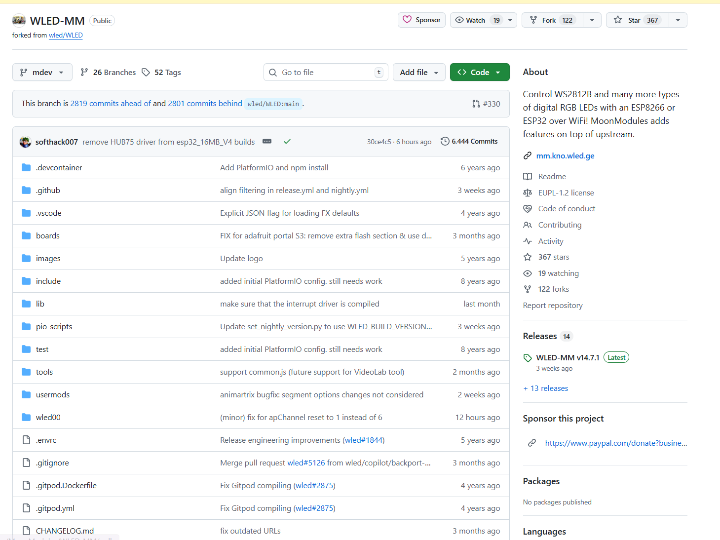Expand the Add file menu
Viewport: 720px width, 540px height.
click(x=420, y=72)
